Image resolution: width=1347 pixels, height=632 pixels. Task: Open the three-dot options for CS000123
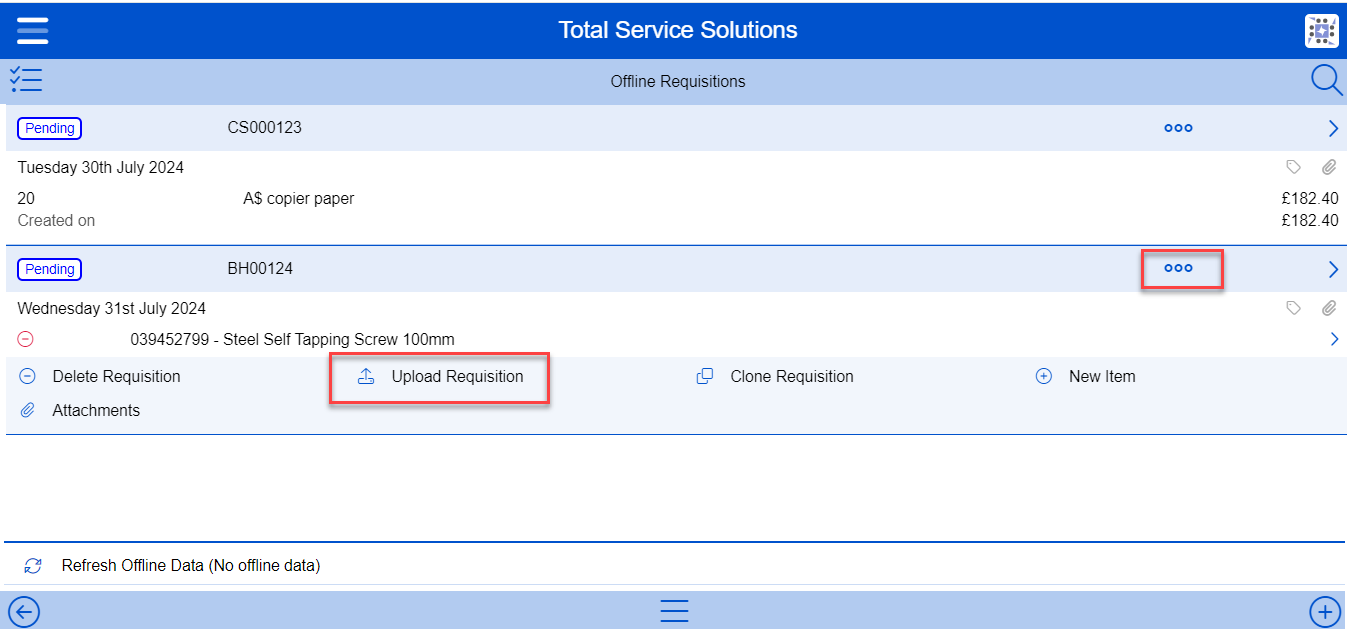(x=1178, y=128)
